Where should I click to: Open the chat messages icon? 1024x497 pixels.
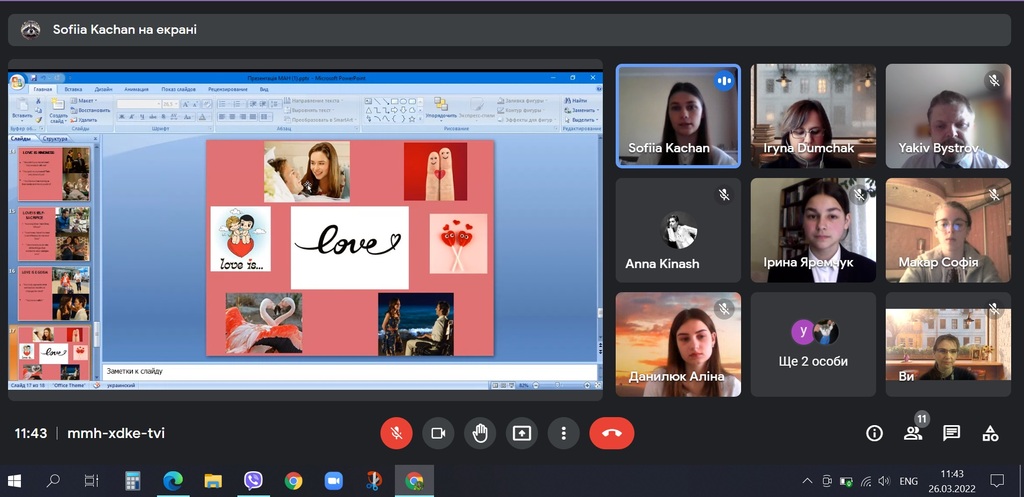952,433
